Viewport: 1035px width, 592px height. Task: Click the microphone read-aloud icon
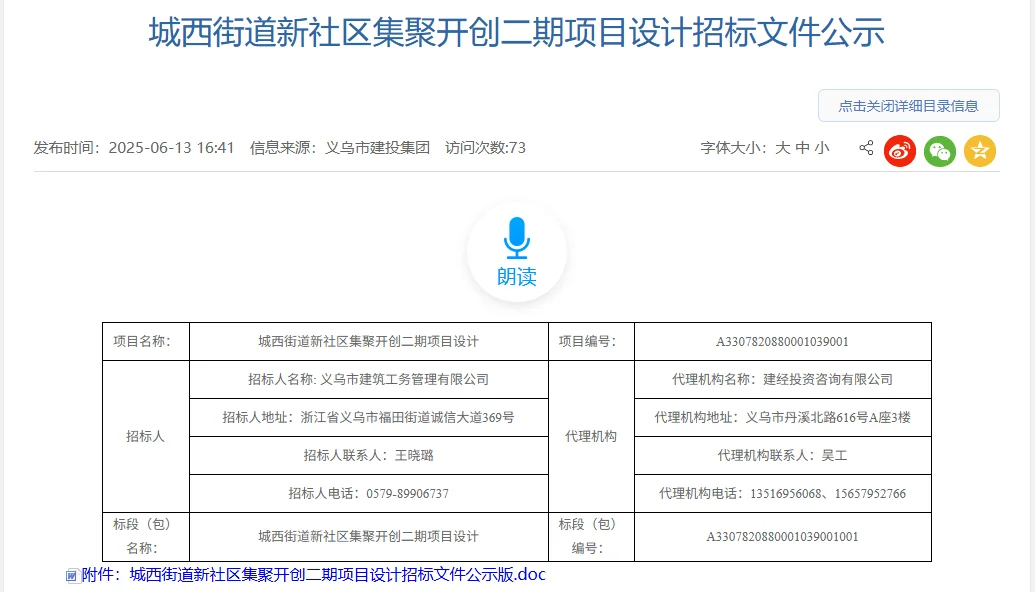(516, 238)
